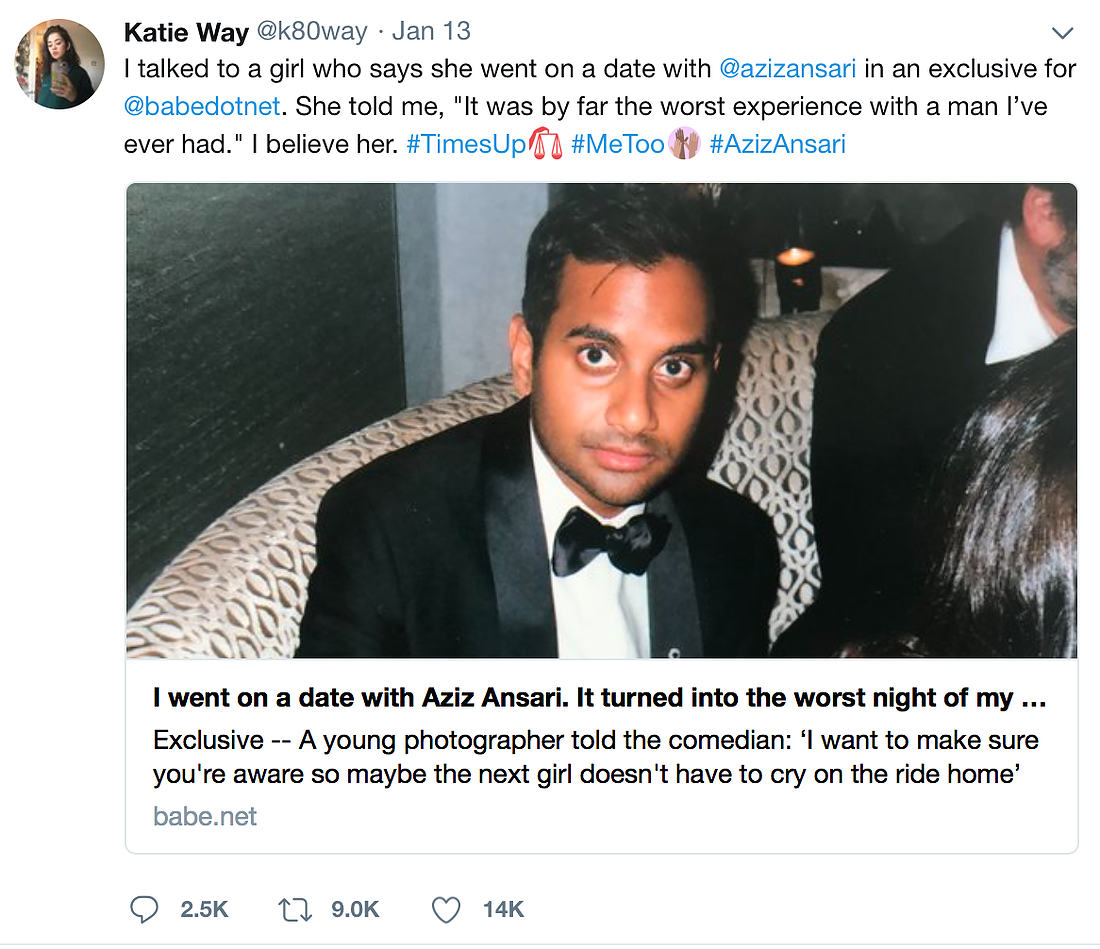This screenshot has height=949, width=1100.
Task: Visit the babe.net source link
Action: point(205,816)
